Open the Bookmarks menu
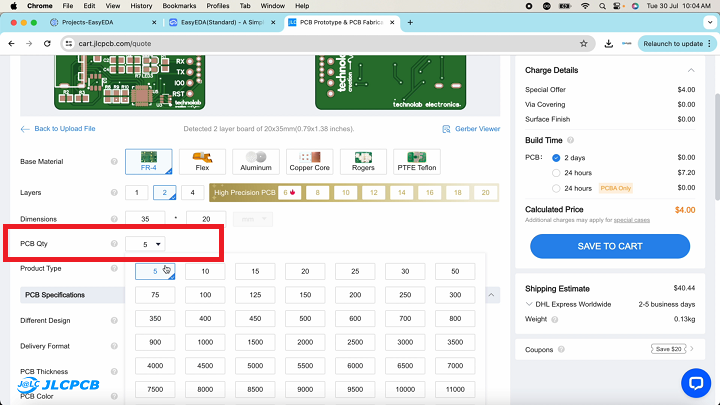 pos(179,6)
